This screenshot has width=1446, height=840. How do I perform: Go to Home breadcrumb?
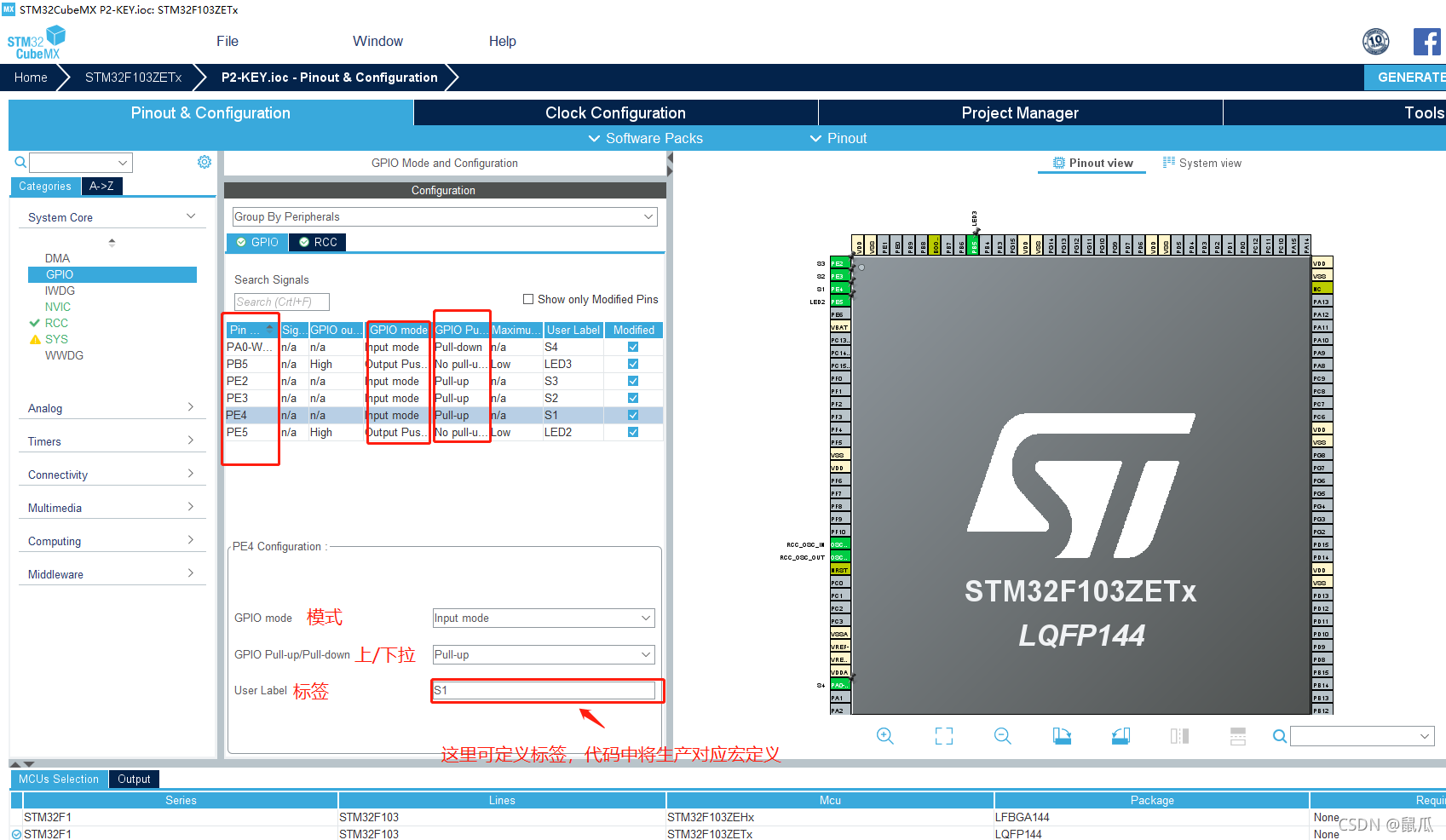coord(31,77)
